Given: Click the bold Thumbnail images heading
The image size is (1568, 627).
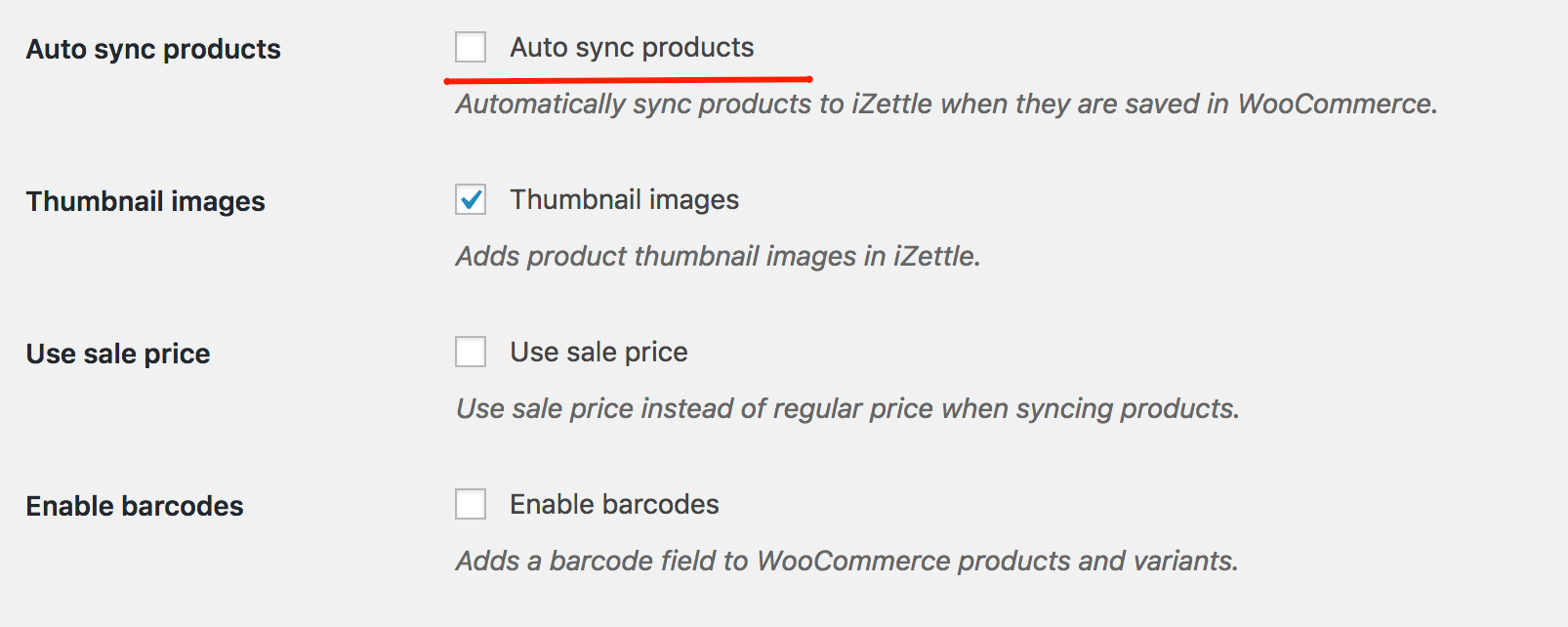Looking at the screenshot, I should tap(145, 201).
